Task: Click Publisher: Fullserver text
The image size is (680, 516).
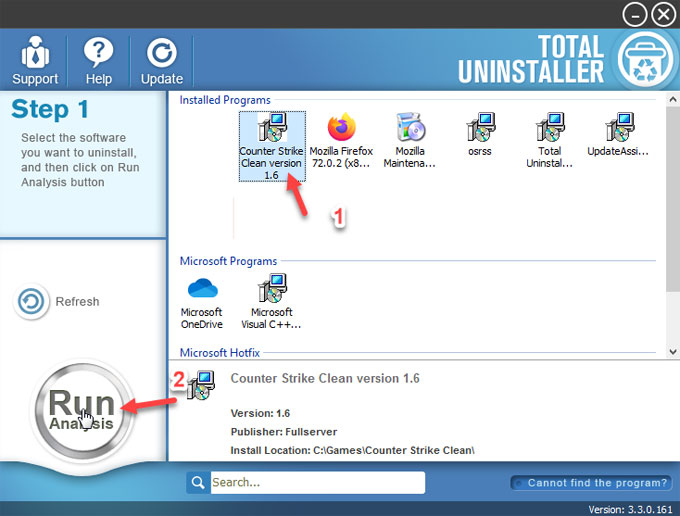Action: point(284,432)
